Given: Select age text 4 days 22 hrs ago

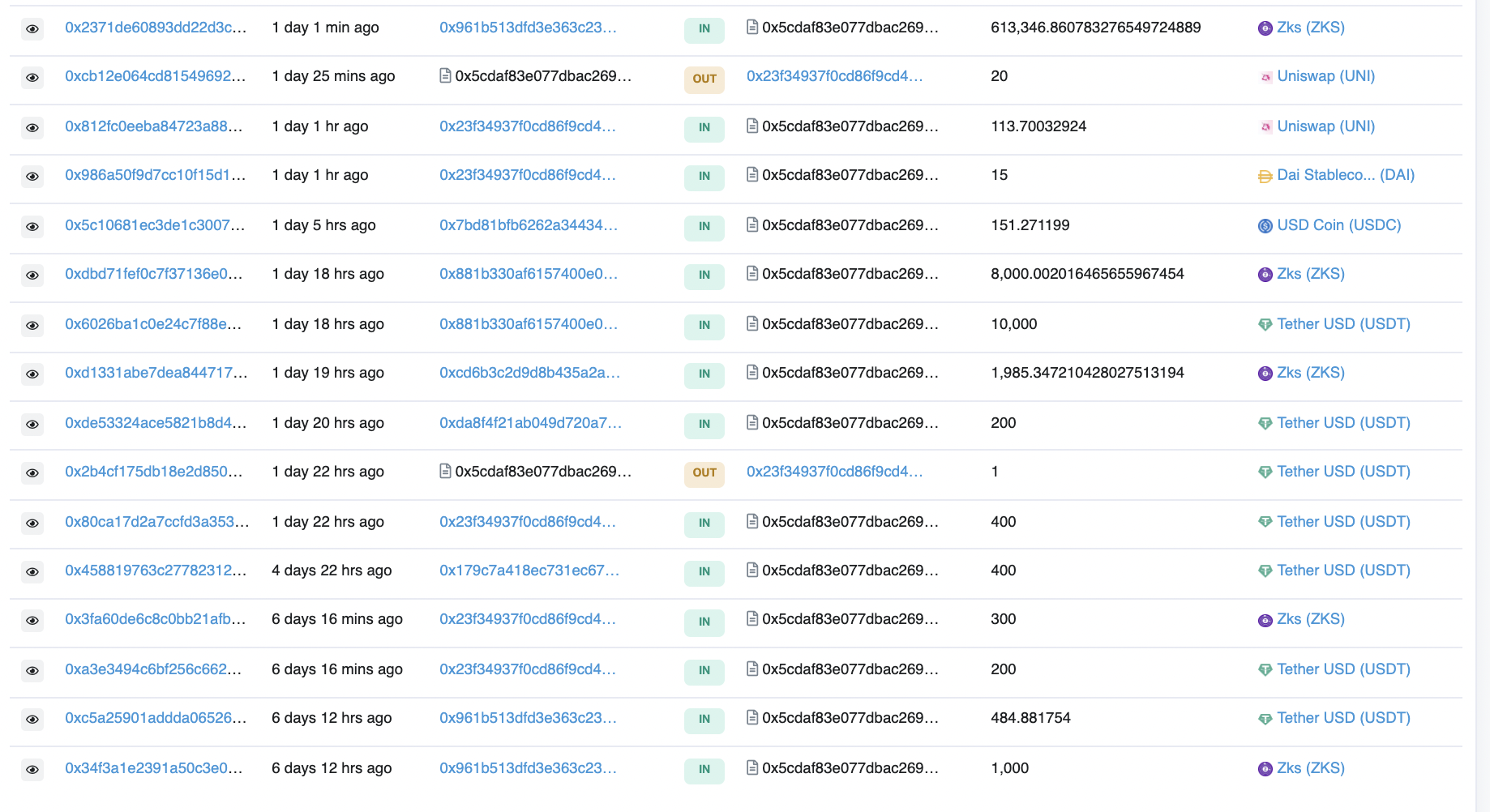Looking at the screenshot, I should (332, 571).
